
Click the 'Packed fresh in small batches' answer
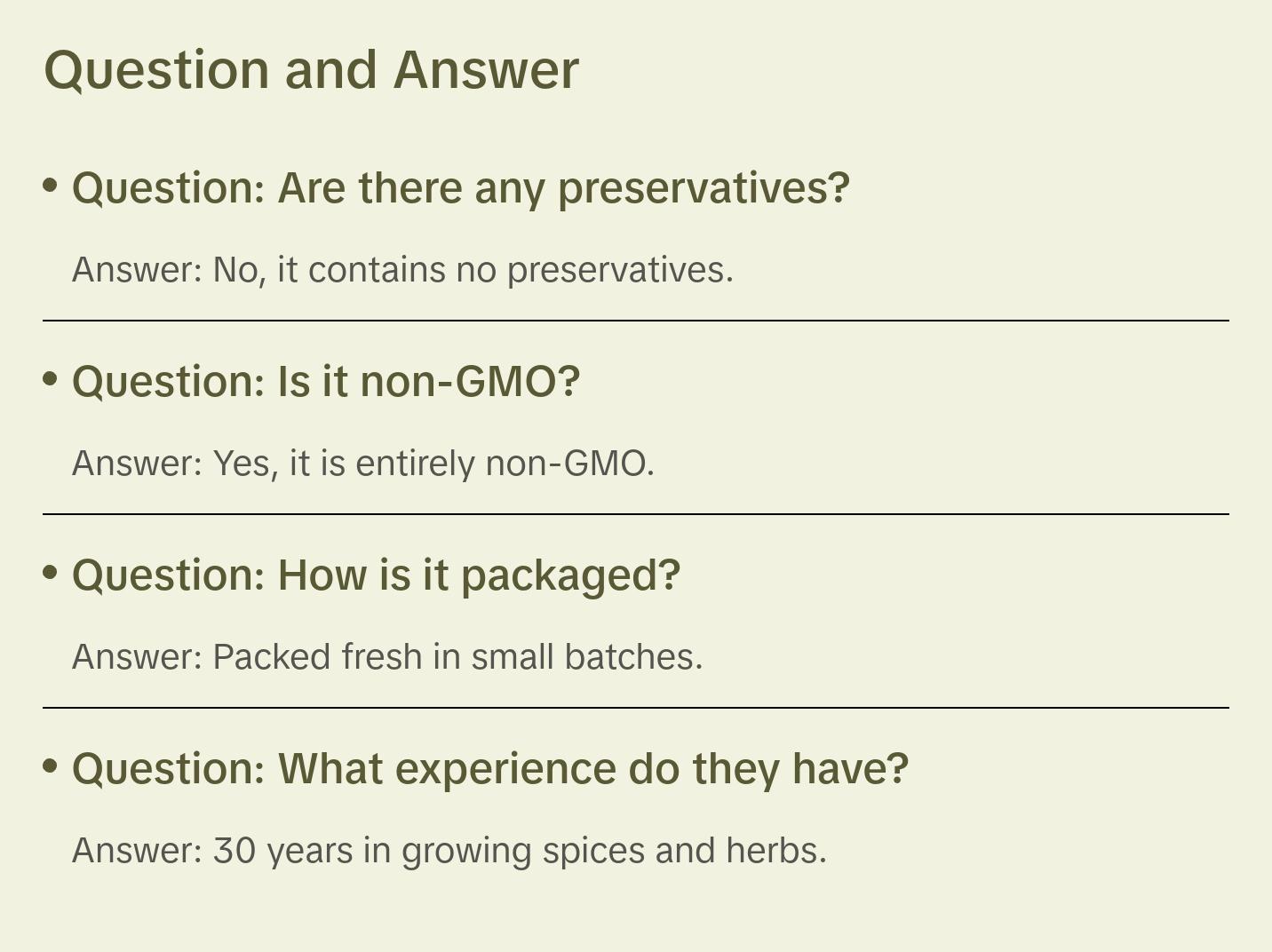(387, 657)
